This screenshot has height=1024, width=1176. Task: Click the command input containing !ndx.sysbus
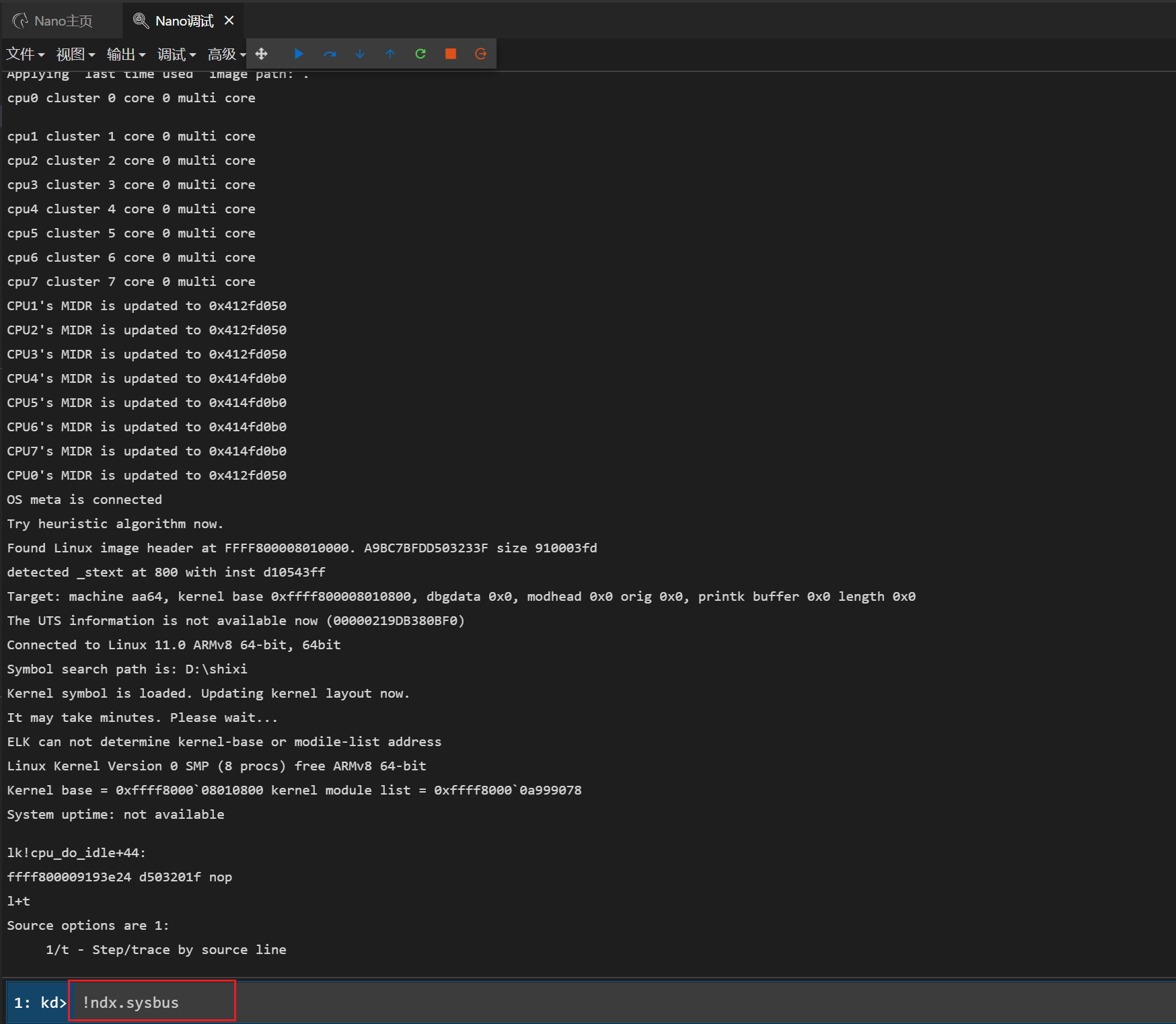pos(152,1002)
